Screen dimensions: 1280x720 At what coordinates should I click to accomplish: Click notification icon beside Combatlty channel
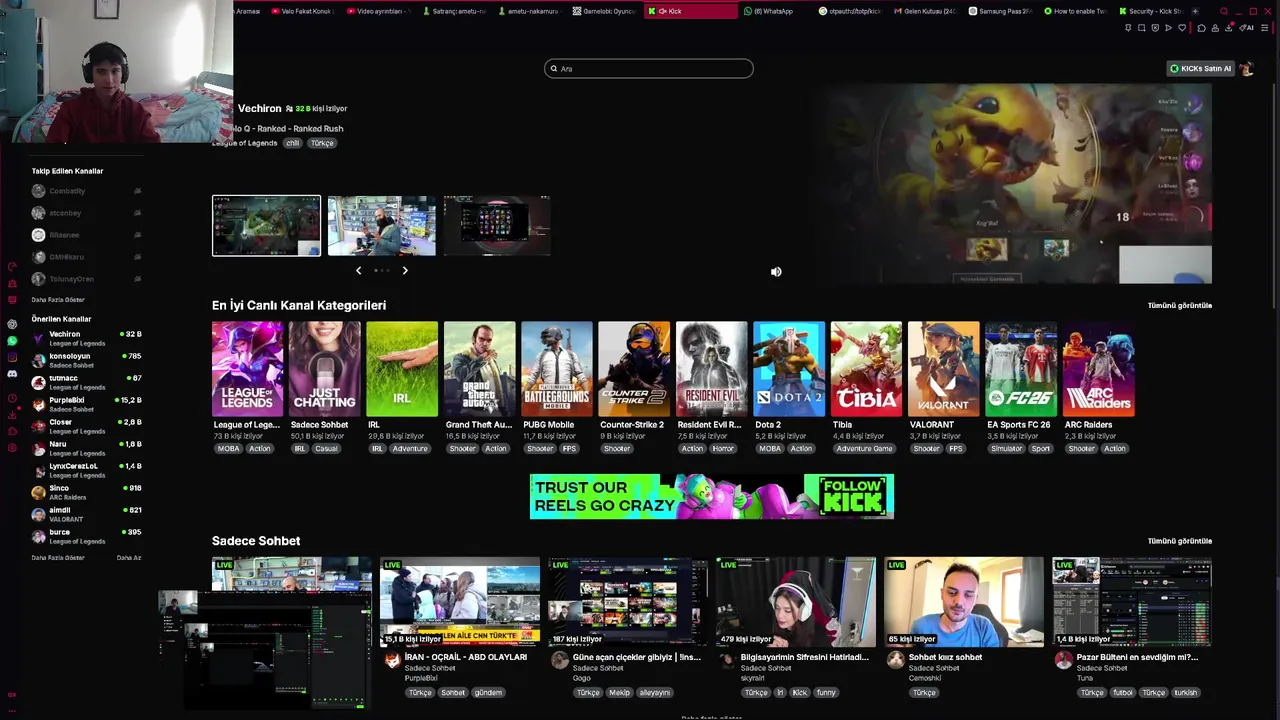coord(137,191)
